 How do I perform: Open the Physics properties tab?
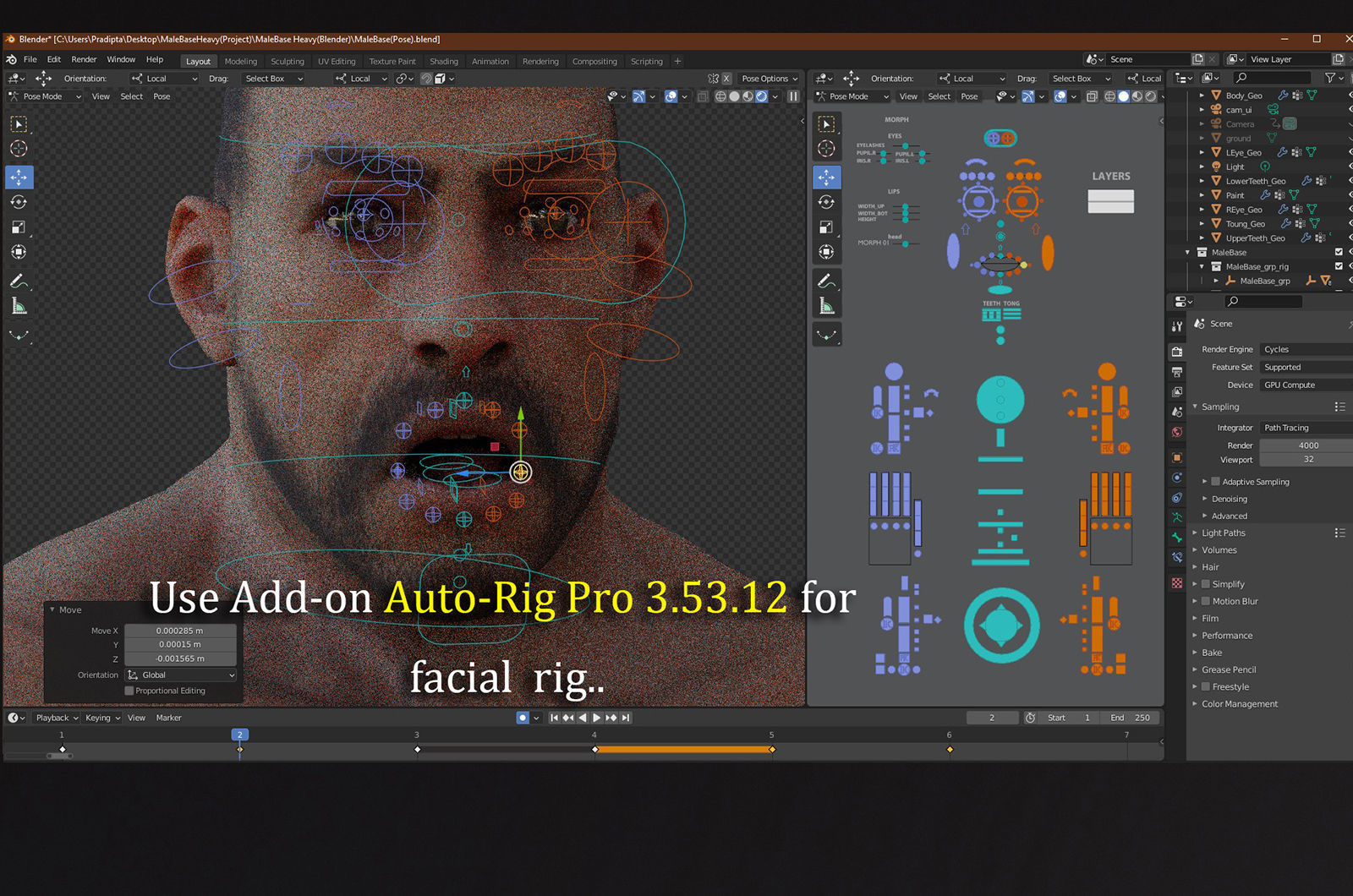pyautogui.click(x=1177, y=478)
